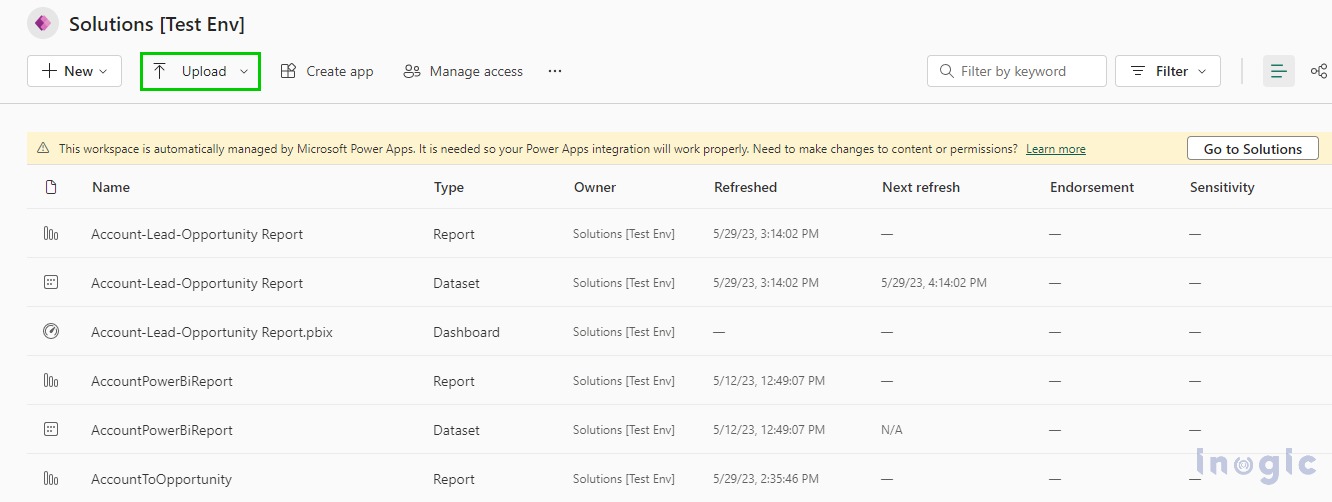Click the Endorsement column header
Viewport: 1332px width, 502px height.
(x=1092, y=187)
